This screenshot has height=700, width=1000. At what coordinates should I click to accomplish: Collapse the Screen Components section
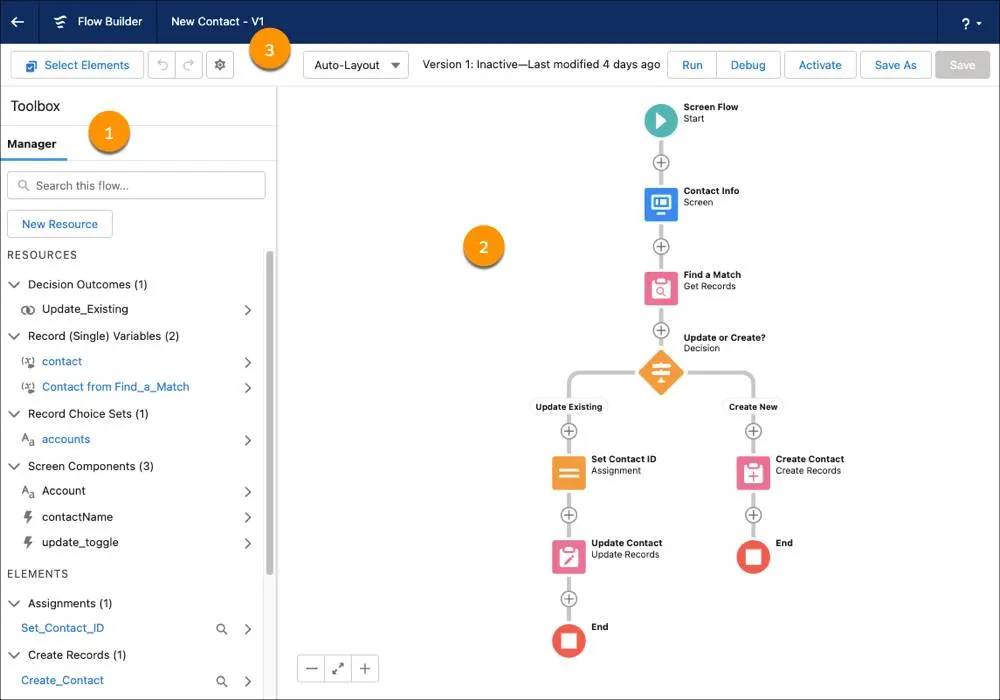(14, 466)
